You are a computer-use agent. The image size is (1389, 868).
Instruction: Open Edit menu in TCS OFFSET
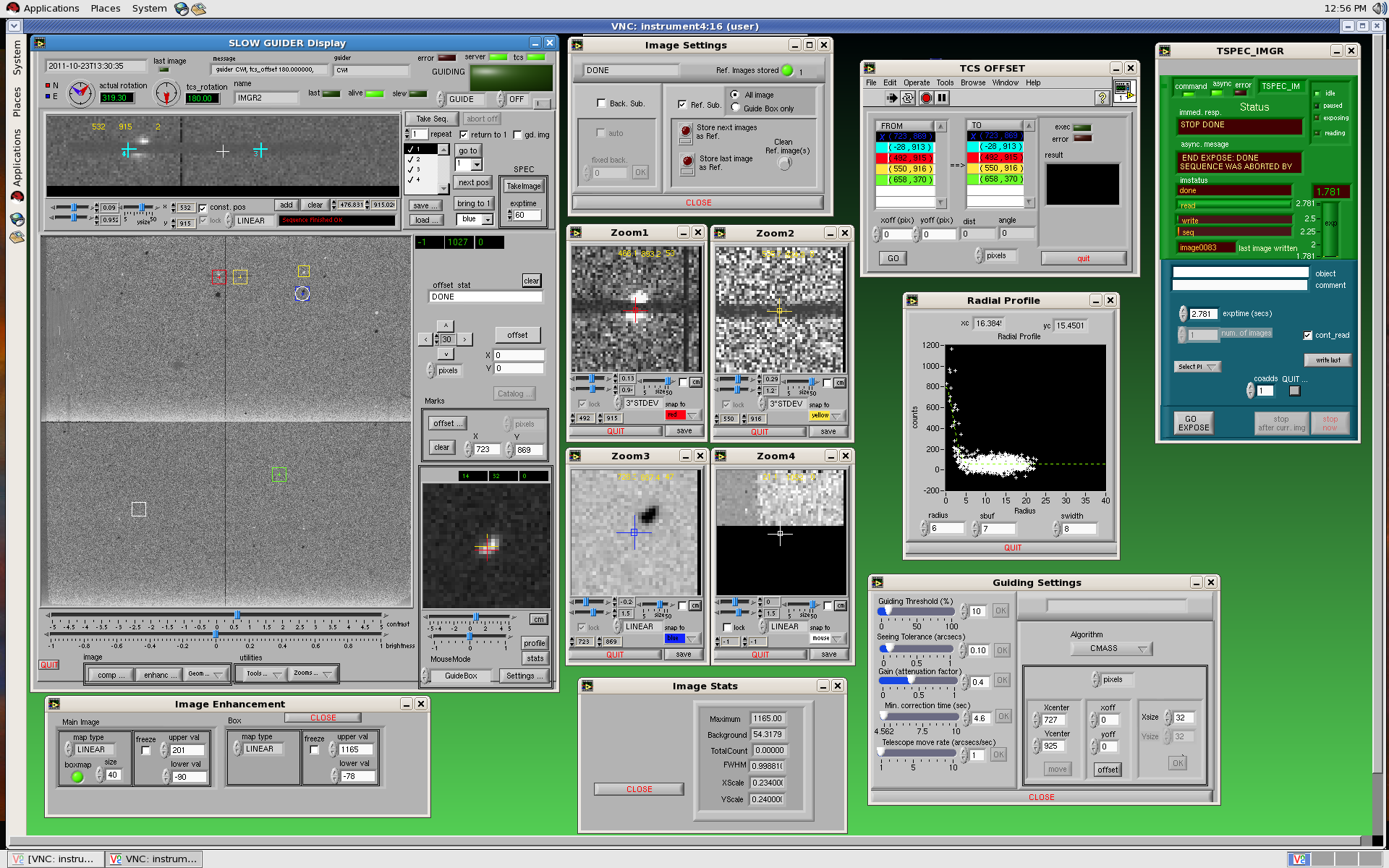click(x=890, y=82)
